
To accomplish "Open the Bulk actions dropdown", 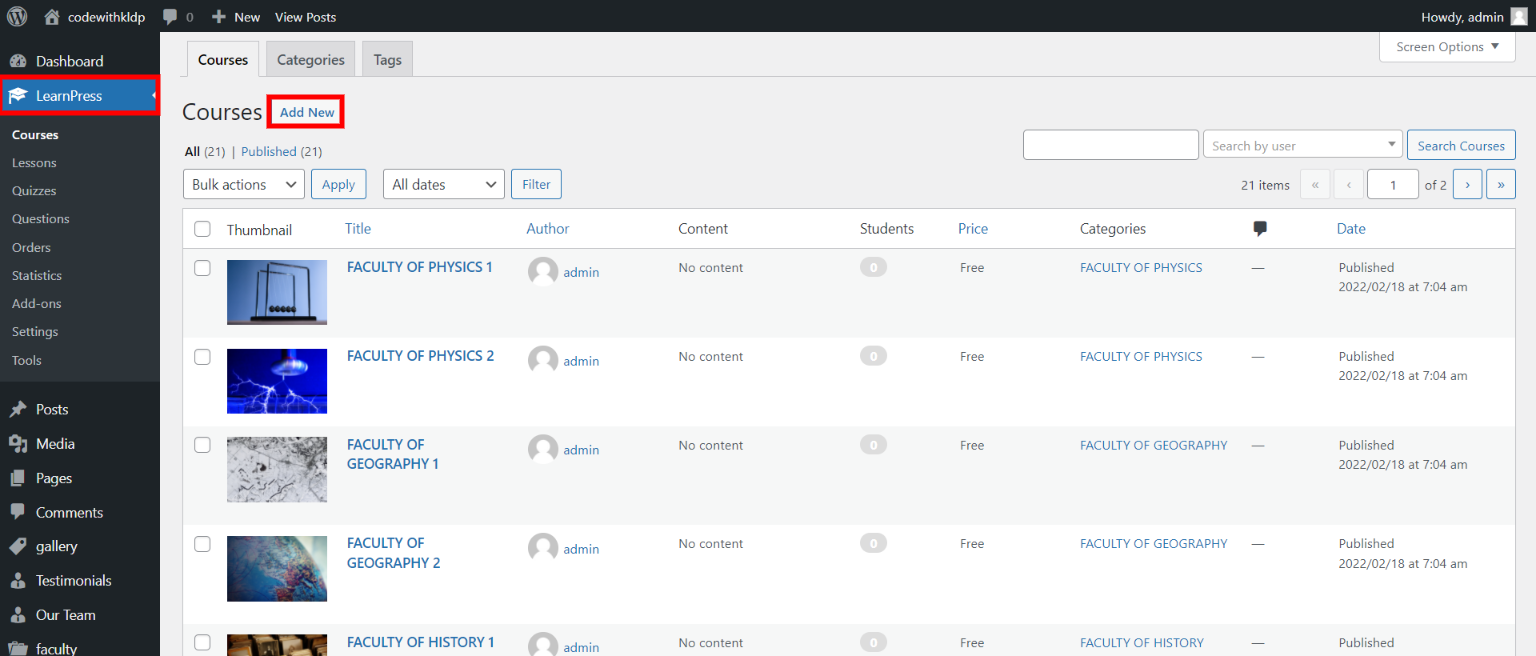I will point(243,184).
